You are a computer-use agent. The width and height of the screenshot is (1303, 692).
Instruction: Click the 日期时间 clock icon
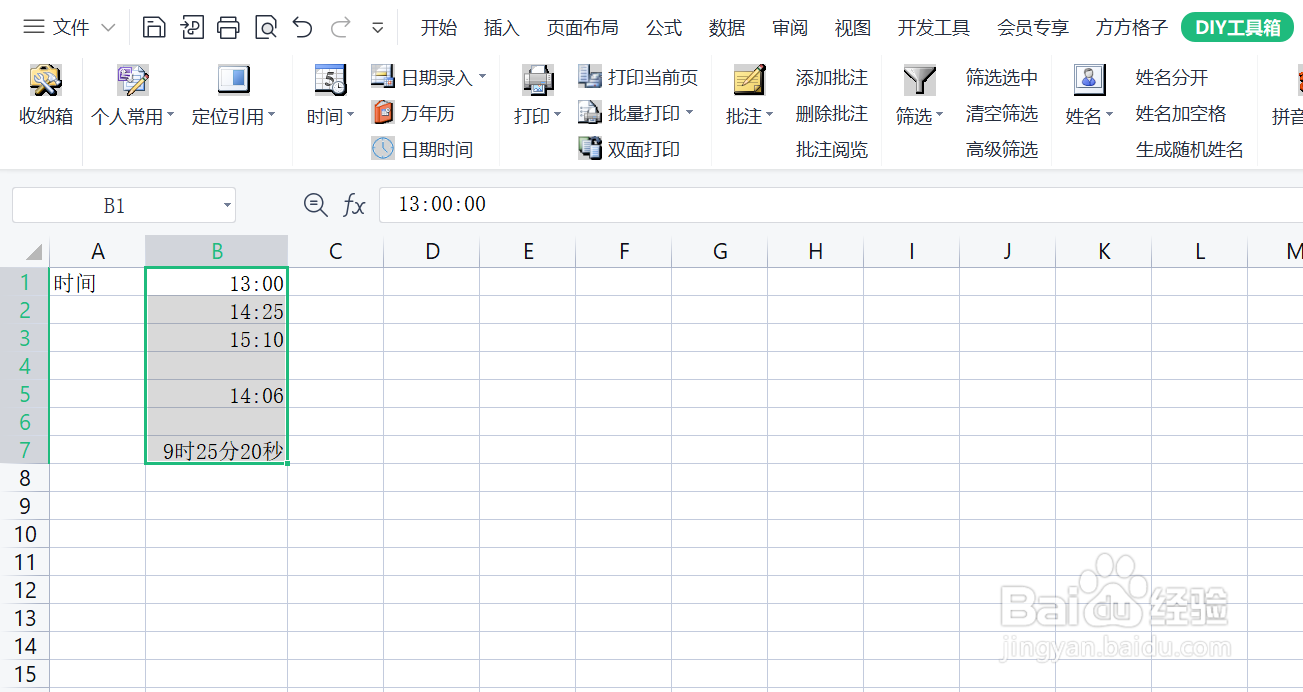383,149
